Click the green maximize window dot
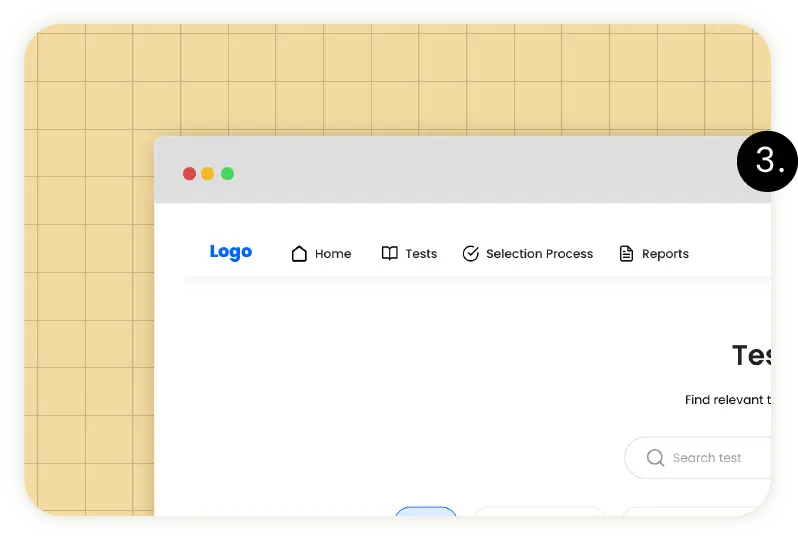The width and height of the screenshot is (798, 540). click(227, 174)
